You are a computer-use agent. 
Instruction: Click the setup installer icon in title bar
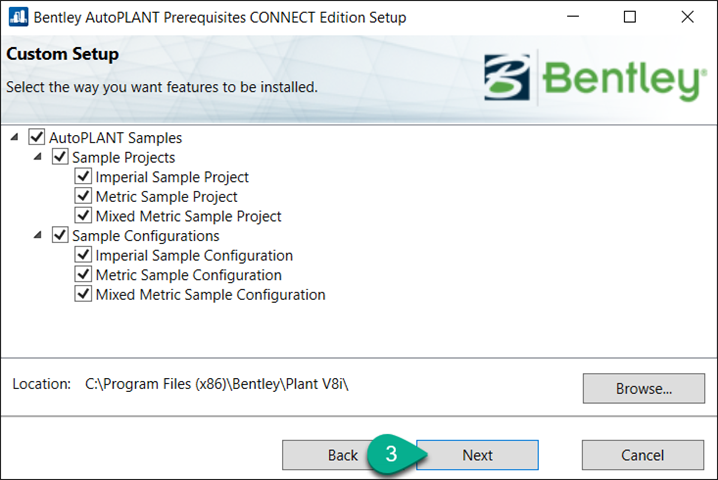pyautogui.click(x=17, y=18)
